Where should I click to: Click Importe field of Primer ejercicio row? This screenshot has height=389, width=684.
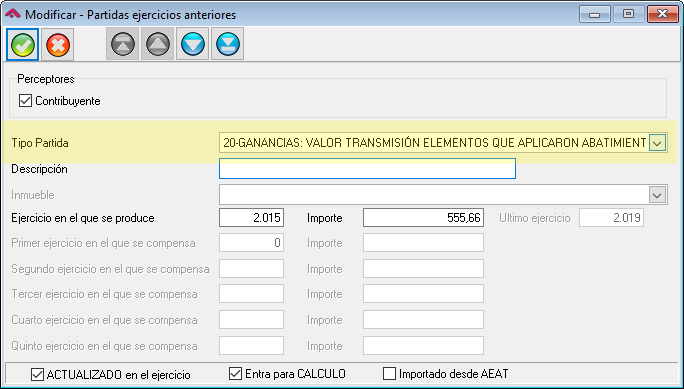(423, 243)
